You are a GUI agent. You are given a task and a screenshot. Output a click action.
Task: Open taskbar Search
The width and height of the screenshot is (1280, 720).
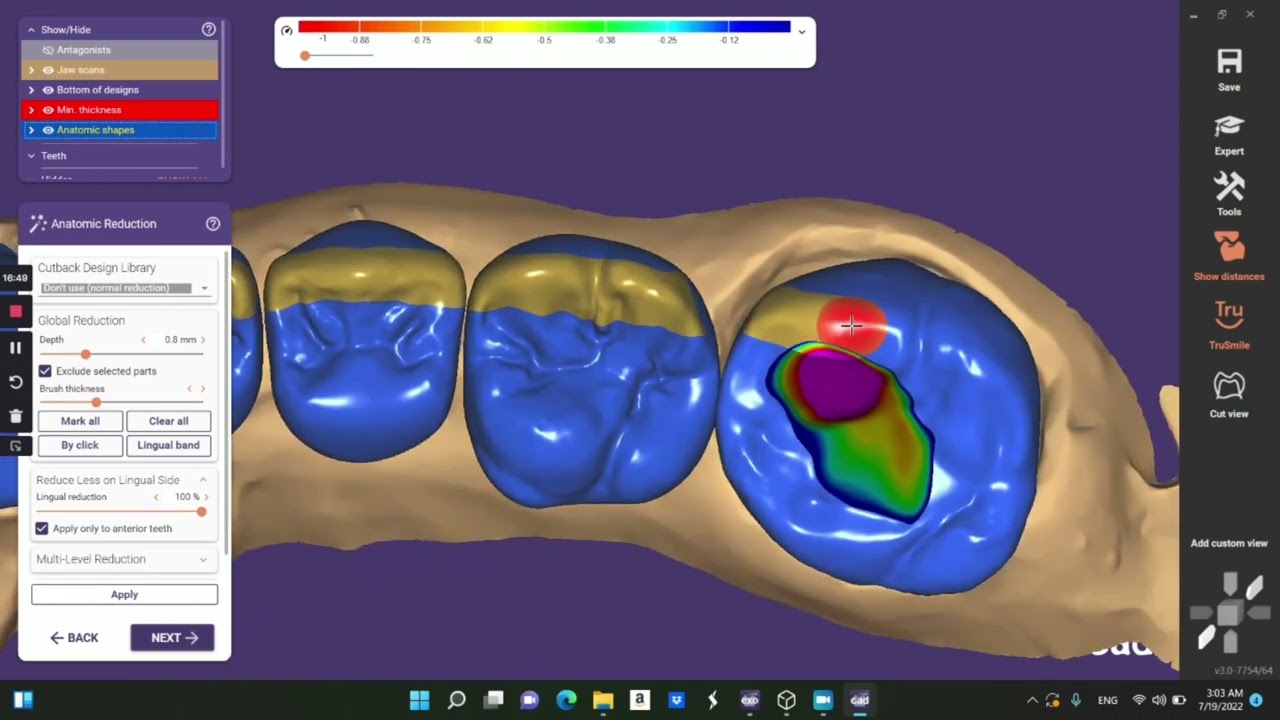click(456, 700)
